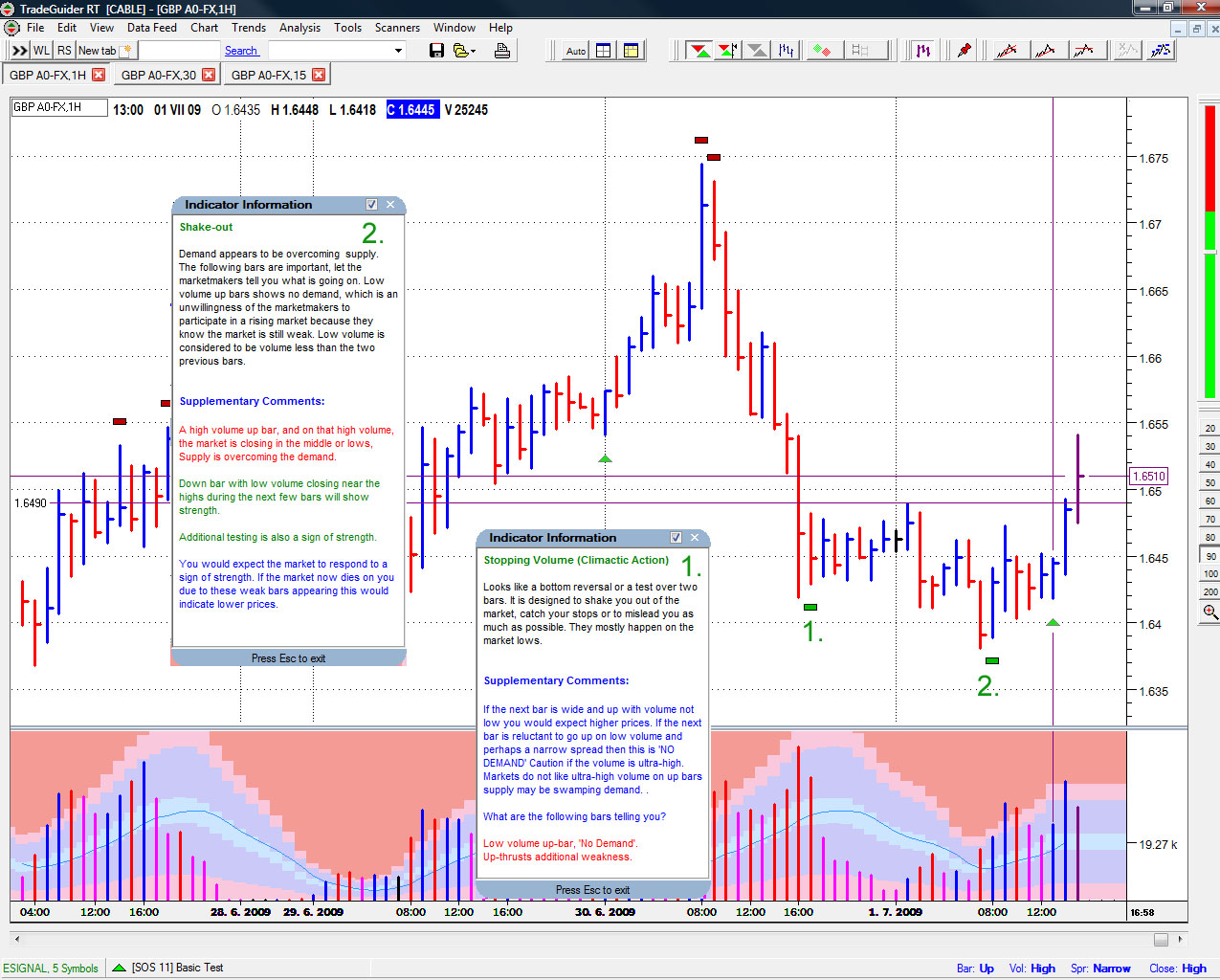Select the 70 bar-spacing button
The height and width of the screenshot is (980, 1220).
click(1210, 519)
